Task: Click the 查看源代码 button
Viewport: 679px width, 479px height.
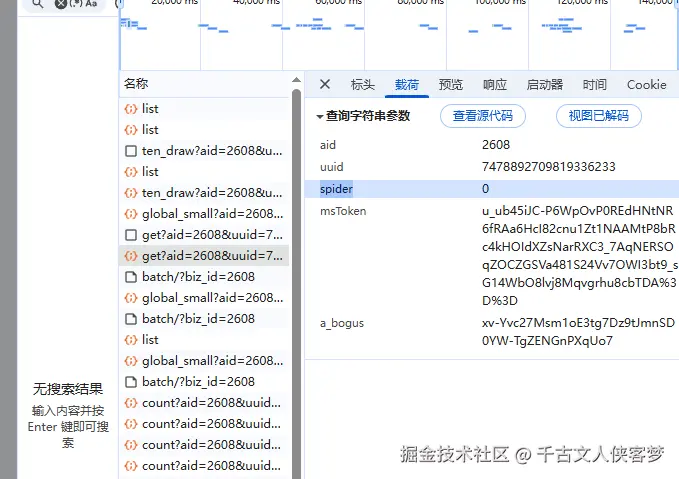Action: [483, 116]
